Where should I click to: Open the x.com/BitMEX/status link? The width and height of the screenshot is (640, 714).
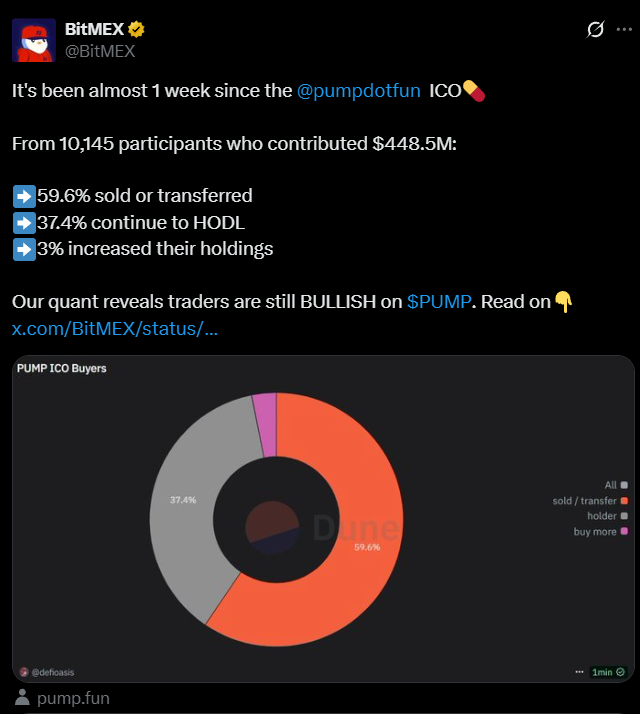pos(115,328)
